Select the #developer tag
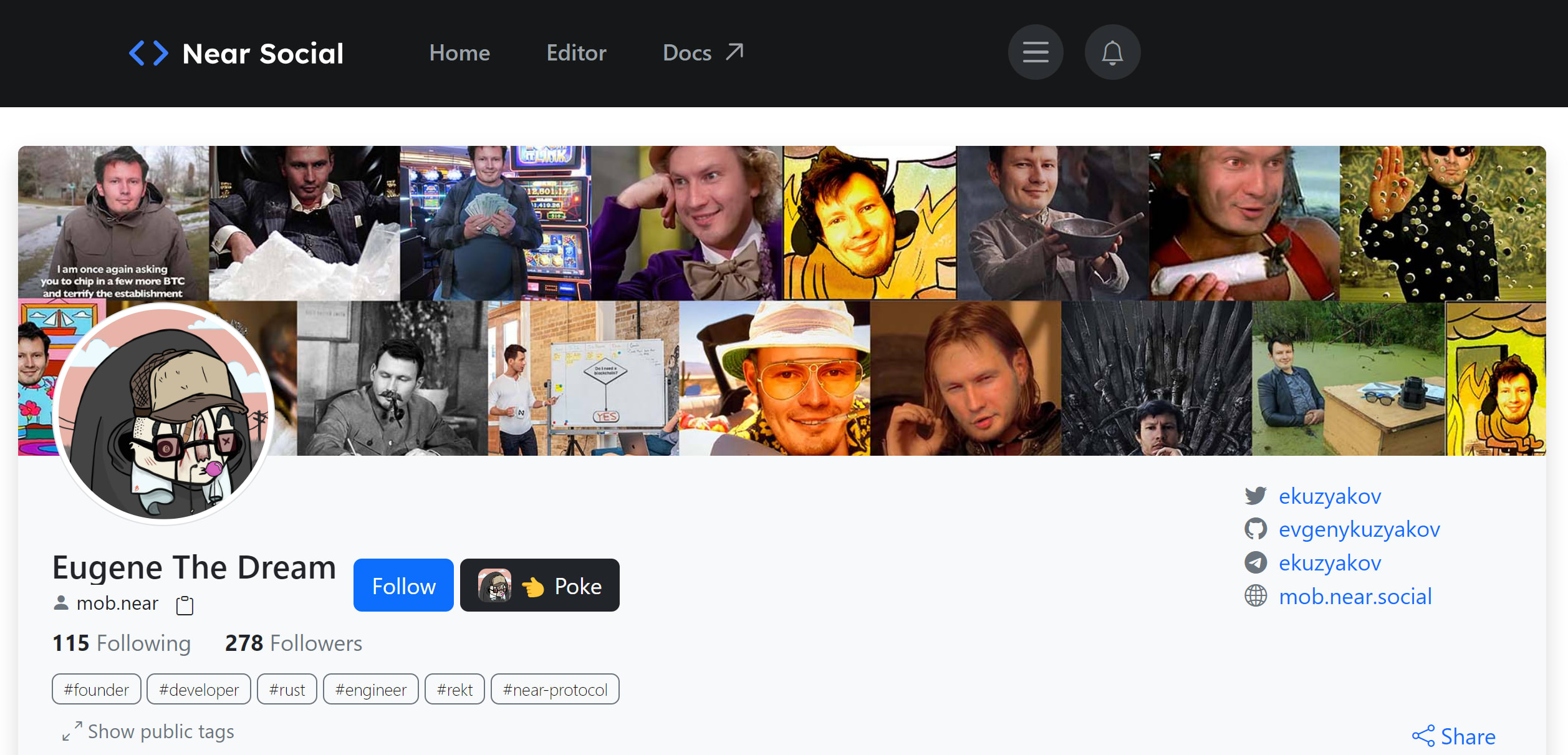The image size is (1568, 755). click(x=199, y=690)
